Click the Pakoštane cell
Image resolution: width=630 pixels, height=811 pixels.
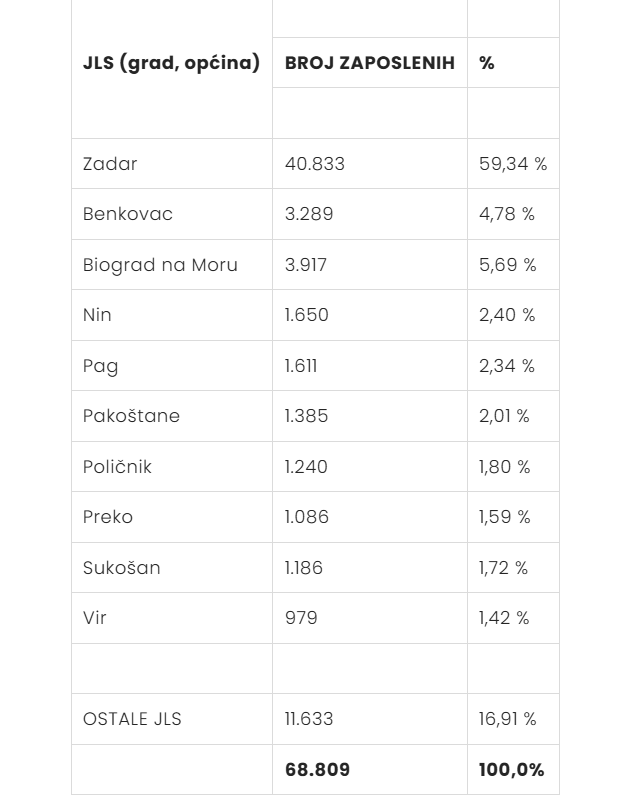point(131,416)
